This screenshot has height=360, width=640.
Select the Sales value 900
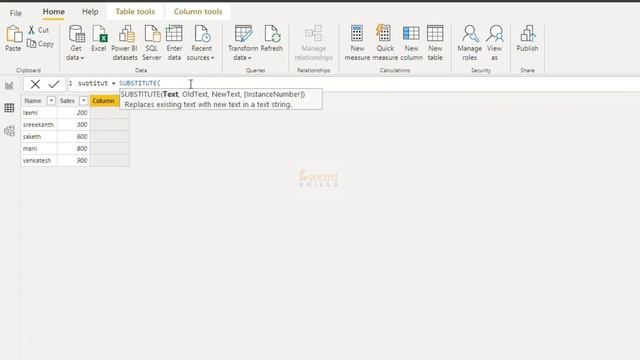(73, 160)
